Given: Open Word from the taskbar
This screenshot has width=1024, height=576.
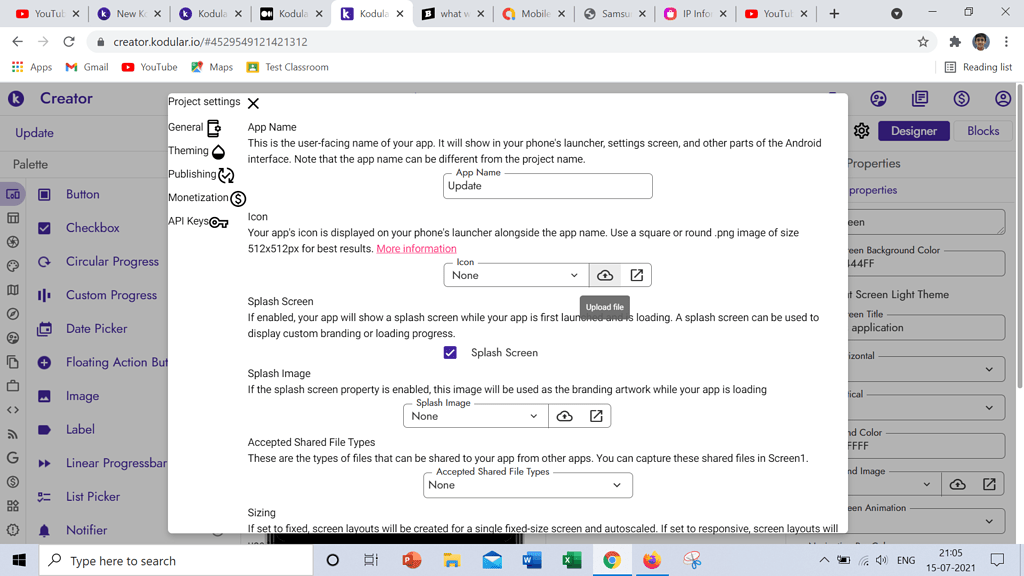Looking at the screenshot, I should pyautogui.click(x=532, y=560).
